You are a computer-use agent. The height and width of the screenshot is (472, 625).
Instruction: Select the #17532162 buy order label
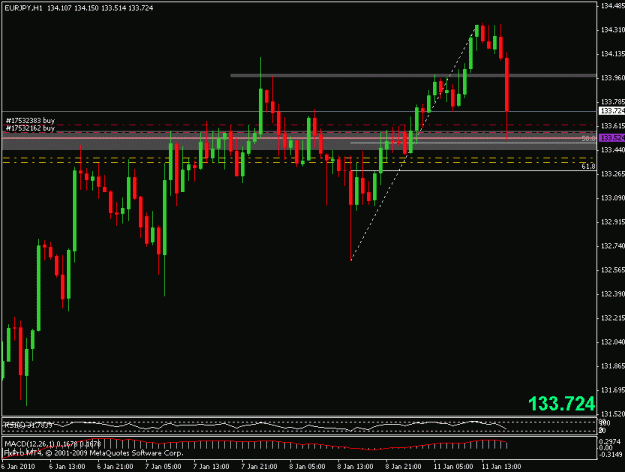[30, 128]
